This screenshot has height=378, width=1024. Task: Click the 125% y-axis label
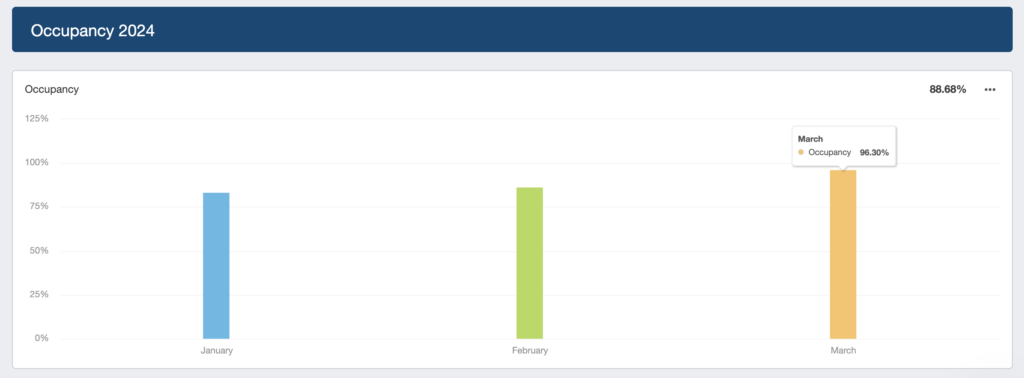(x=36, y=119)
